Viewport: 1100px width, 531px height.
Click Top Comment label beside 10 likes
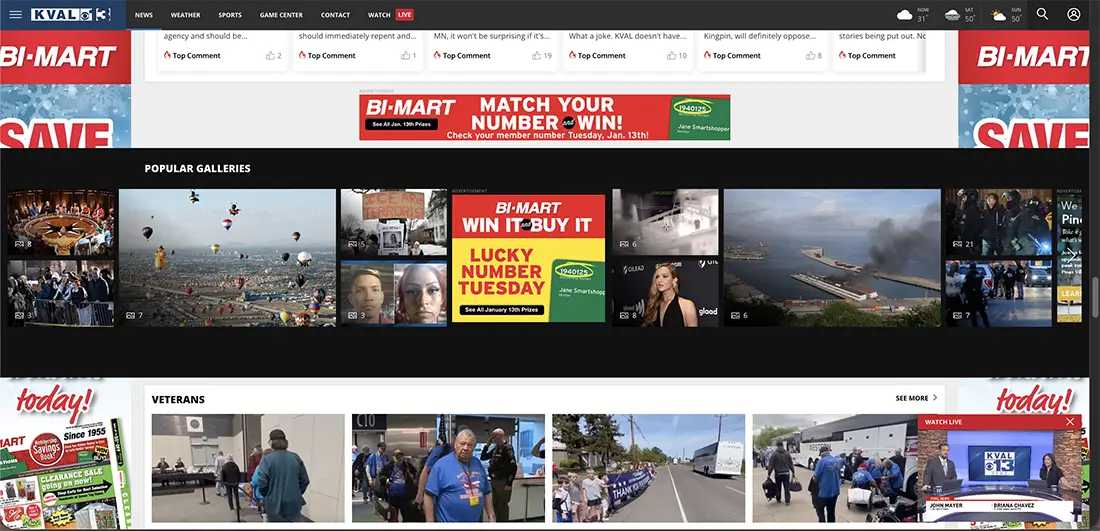coord(601,55)
